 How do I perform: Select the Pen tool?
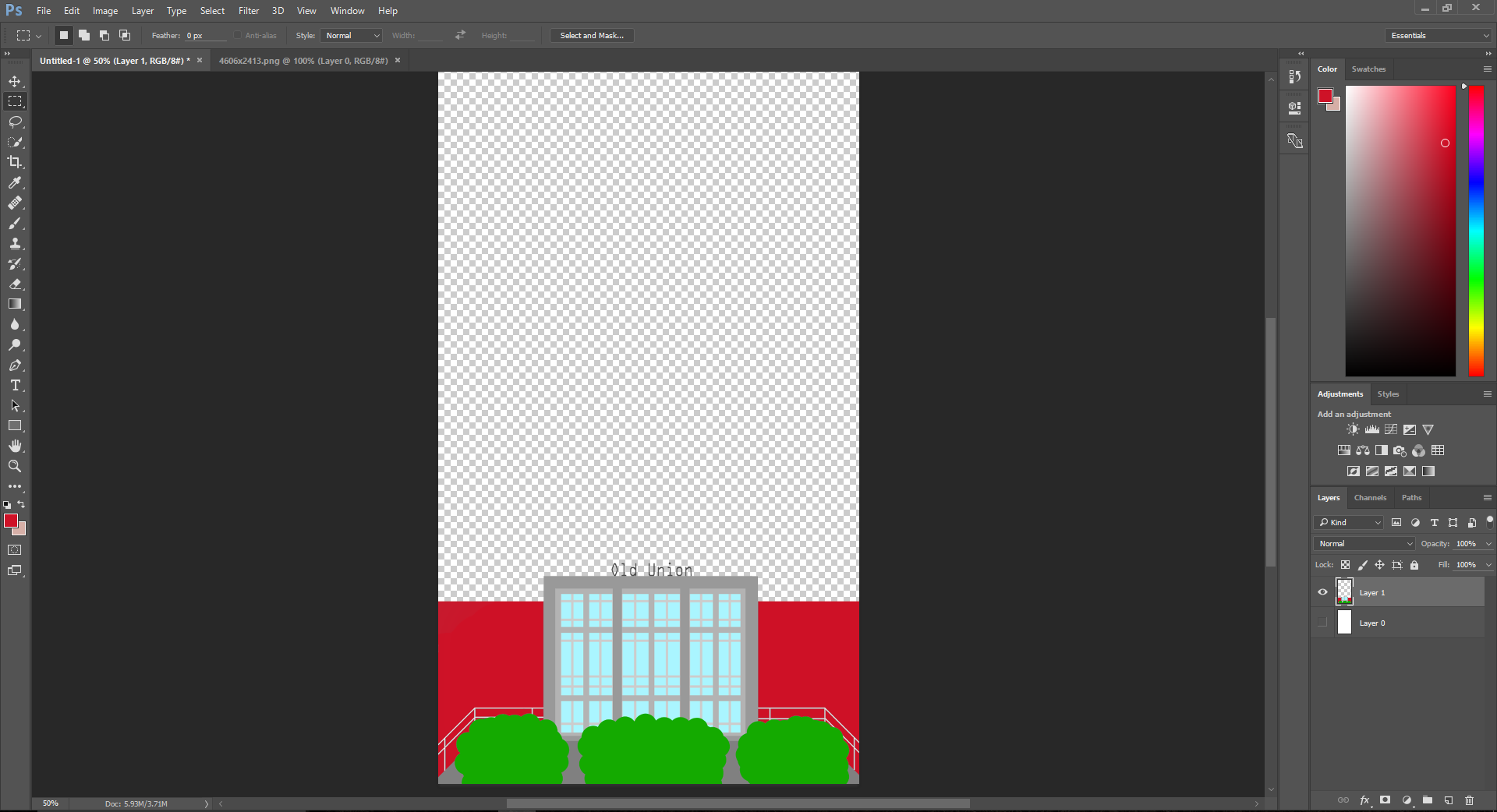tap(15, 365)
